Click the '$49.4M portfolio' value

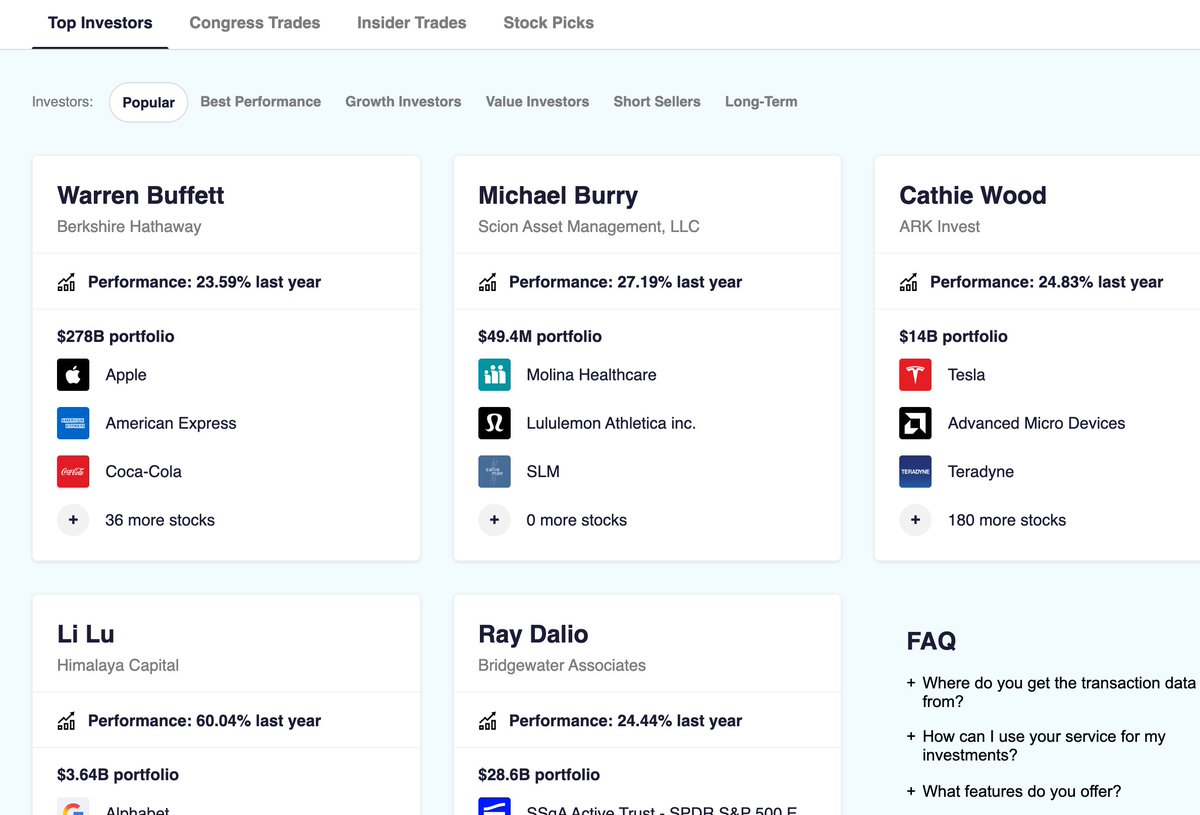[x=540, y=337]
